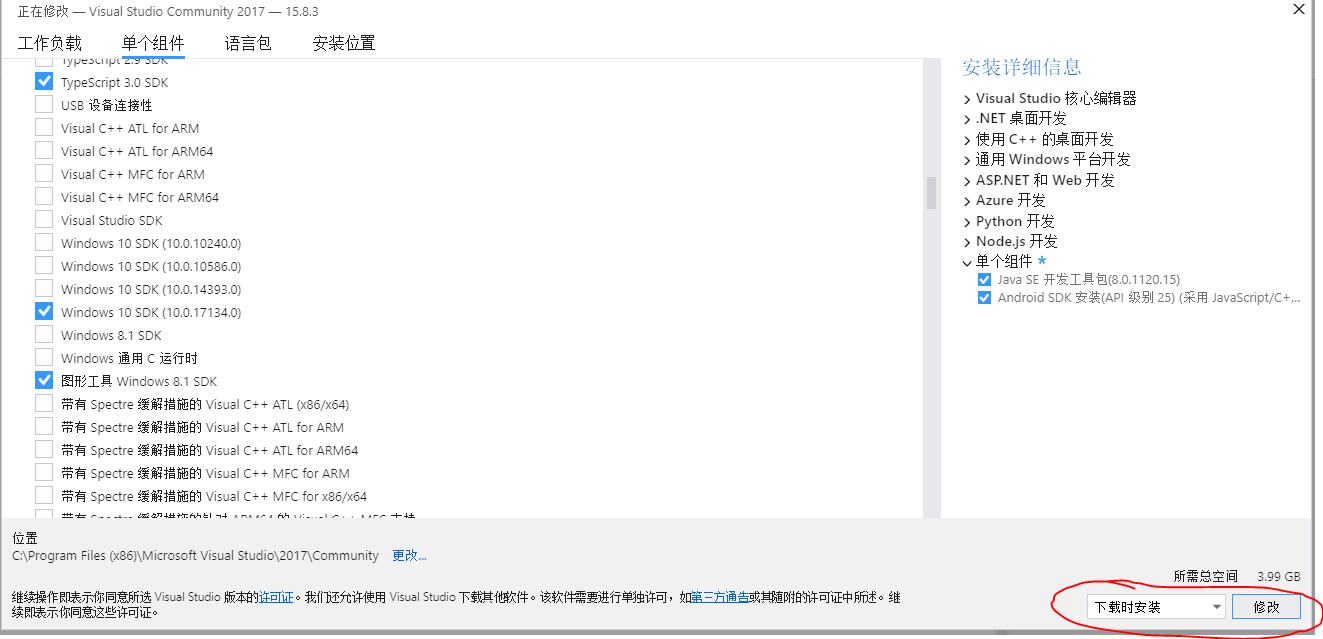Viewport: 1323px width, 639px height.
Task: Check Windows 10 SDK (10.0.10240.0)
Action: point(43,242)
